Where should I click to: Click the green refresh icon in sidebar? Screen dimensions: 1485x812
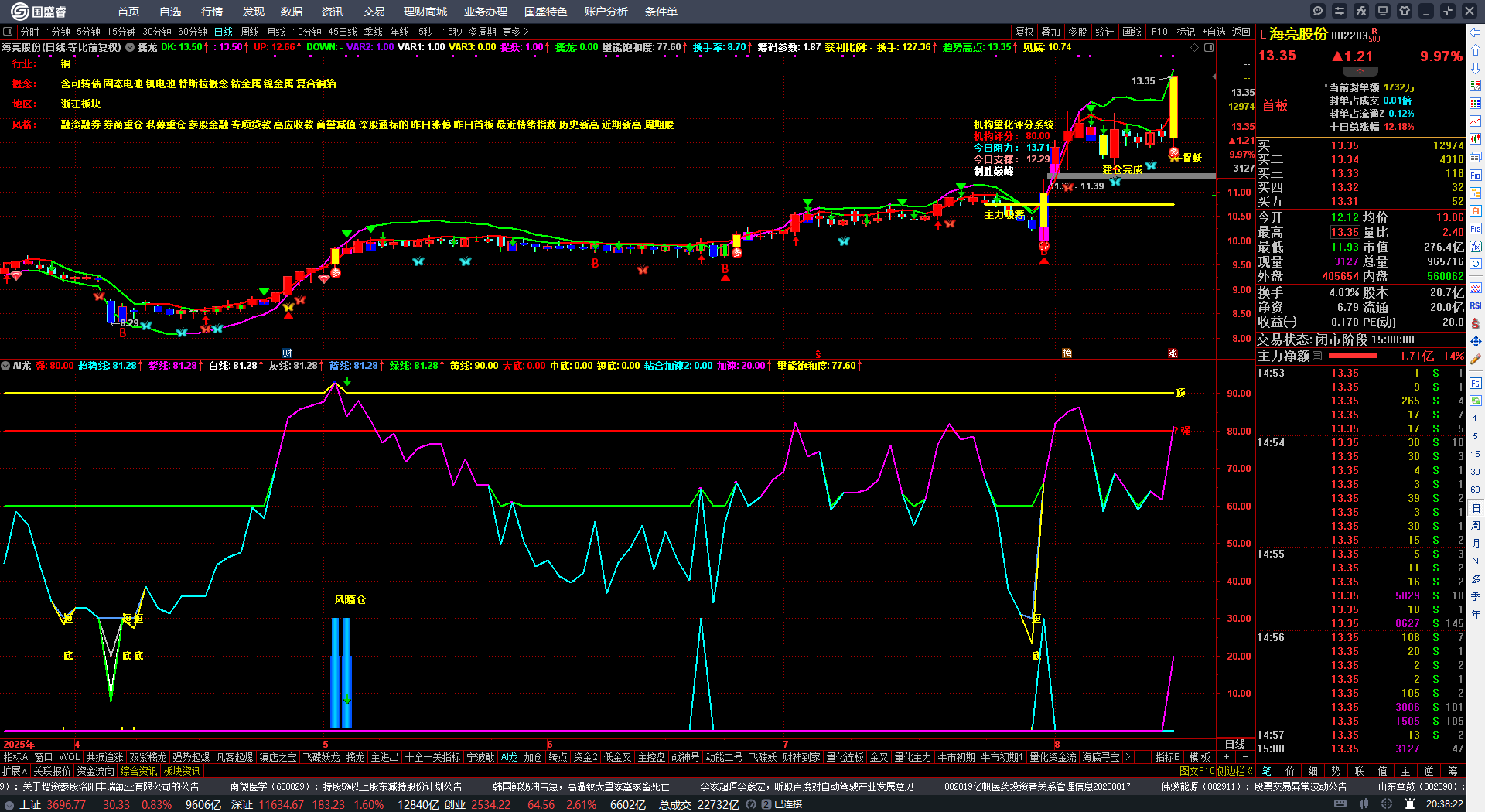click(x=1476, y=401)
